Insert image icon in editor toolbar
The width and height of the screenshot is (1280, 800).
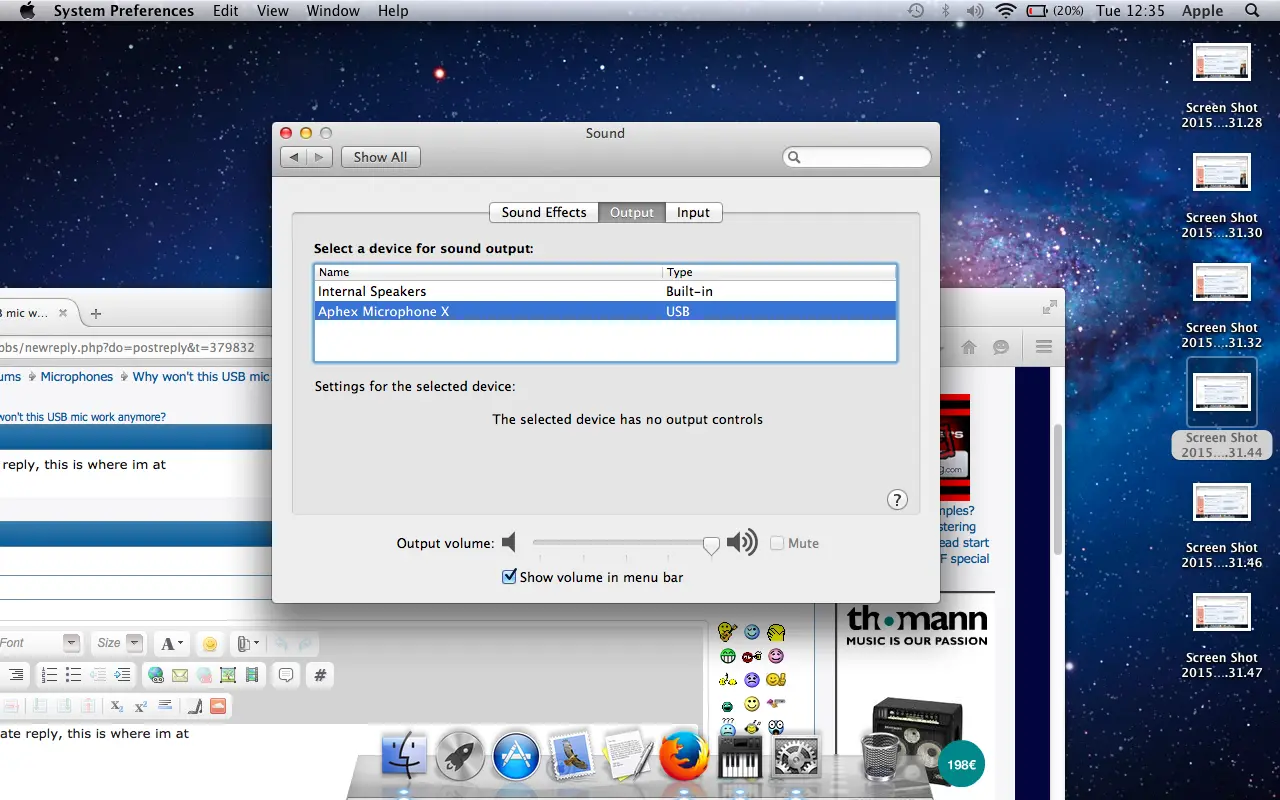(x=228, y=675)
